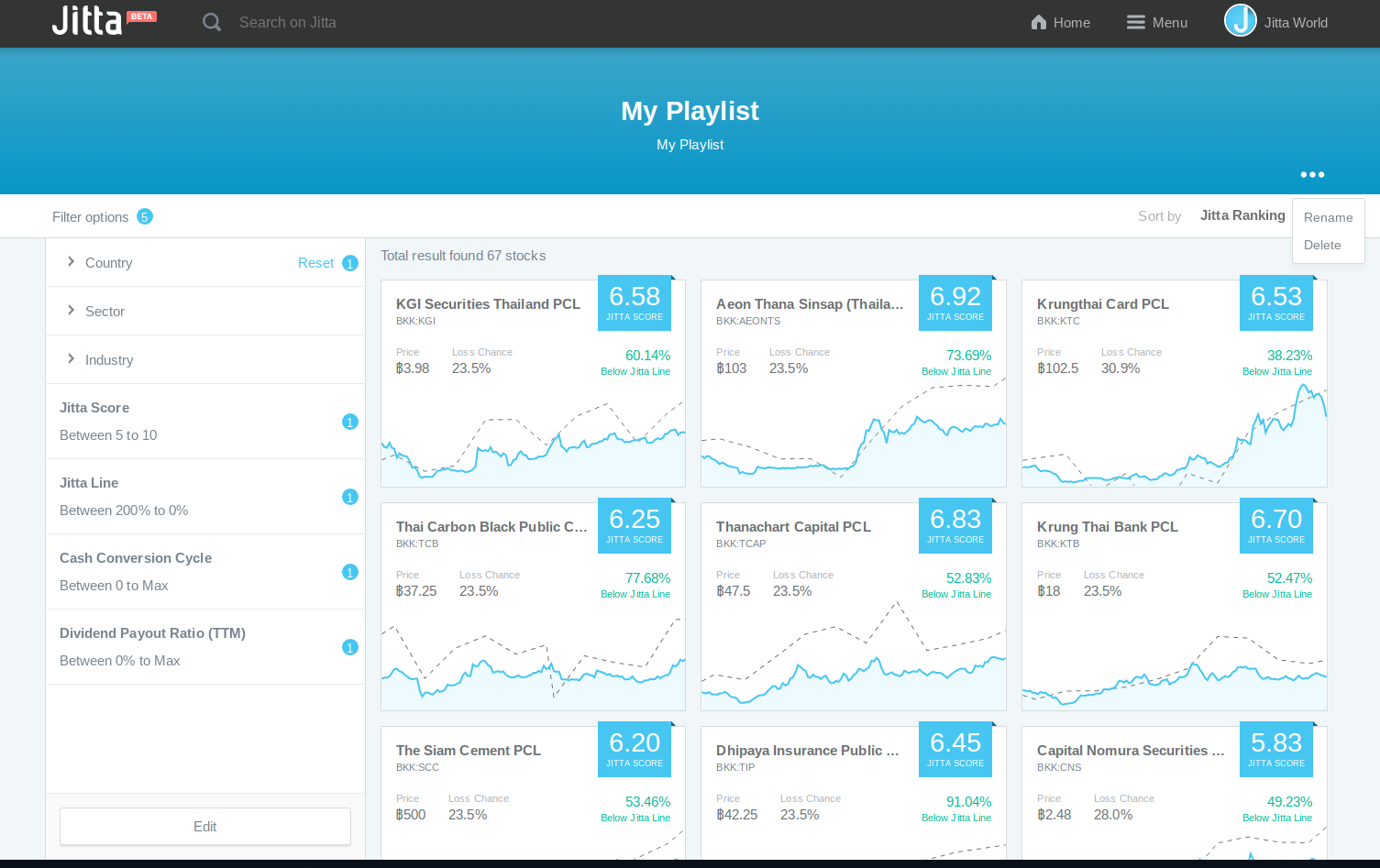Click the Search on Jitta field
The height and width of the screenshot is (868, 1380).
(x=288, y=23)
